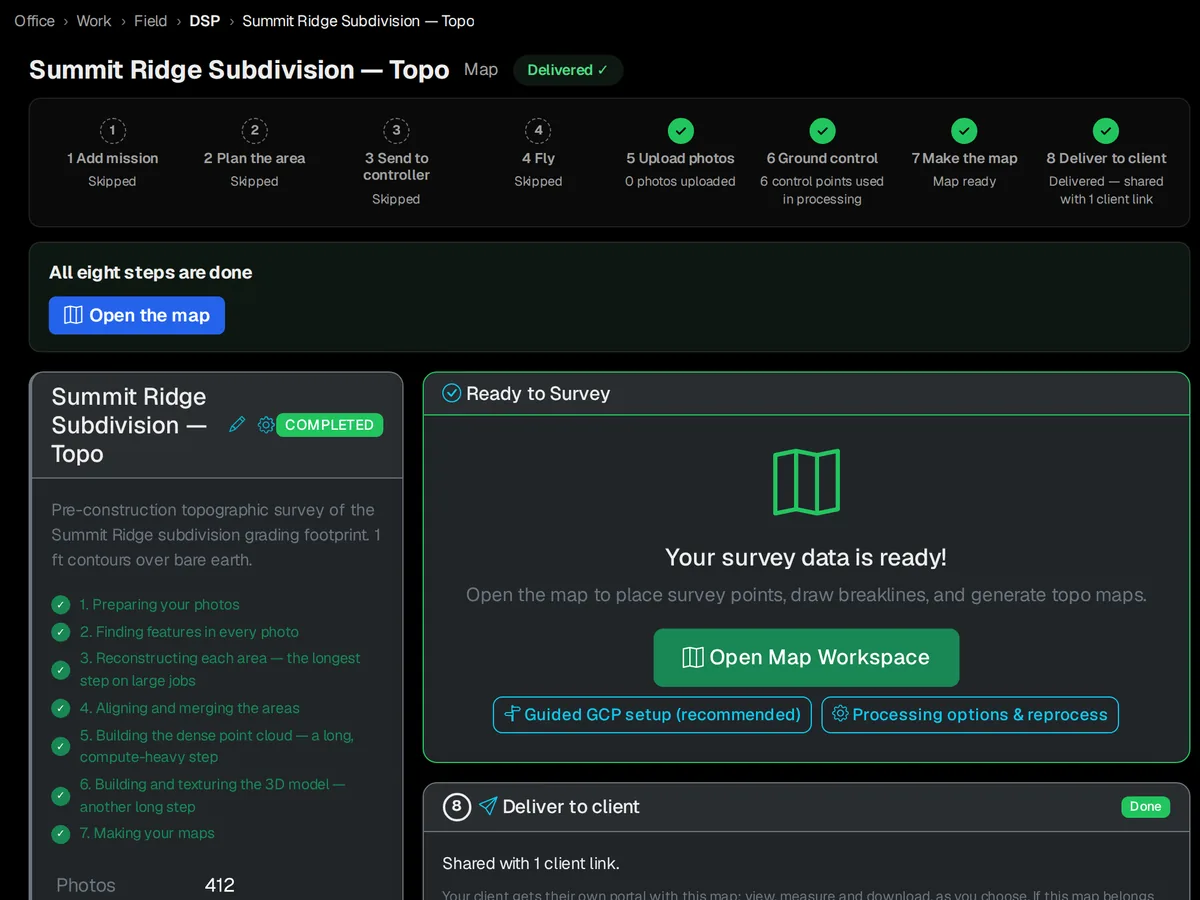Open Map Workspace
This screenshot has height=900, width=1200.
[x=806, y=657]
